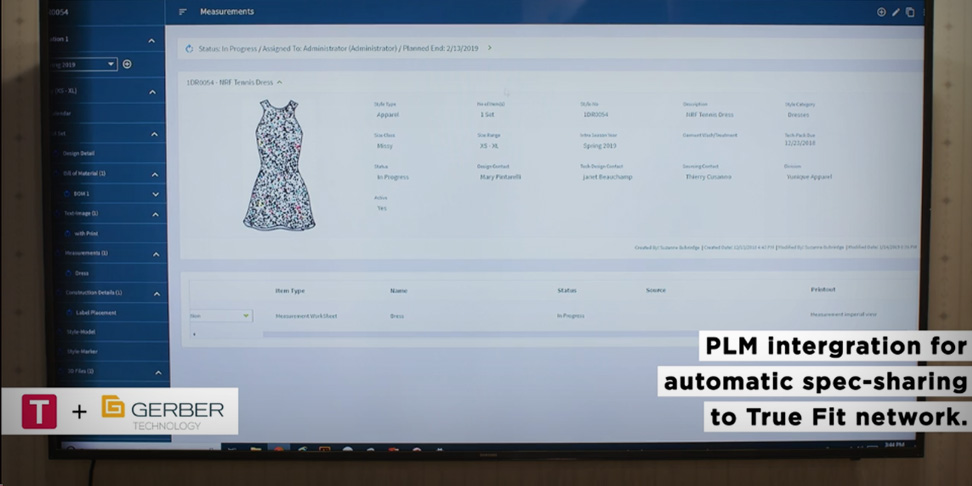Click the Yunique Apparel division value
972x486 pixels.
(x=809, y=177)
